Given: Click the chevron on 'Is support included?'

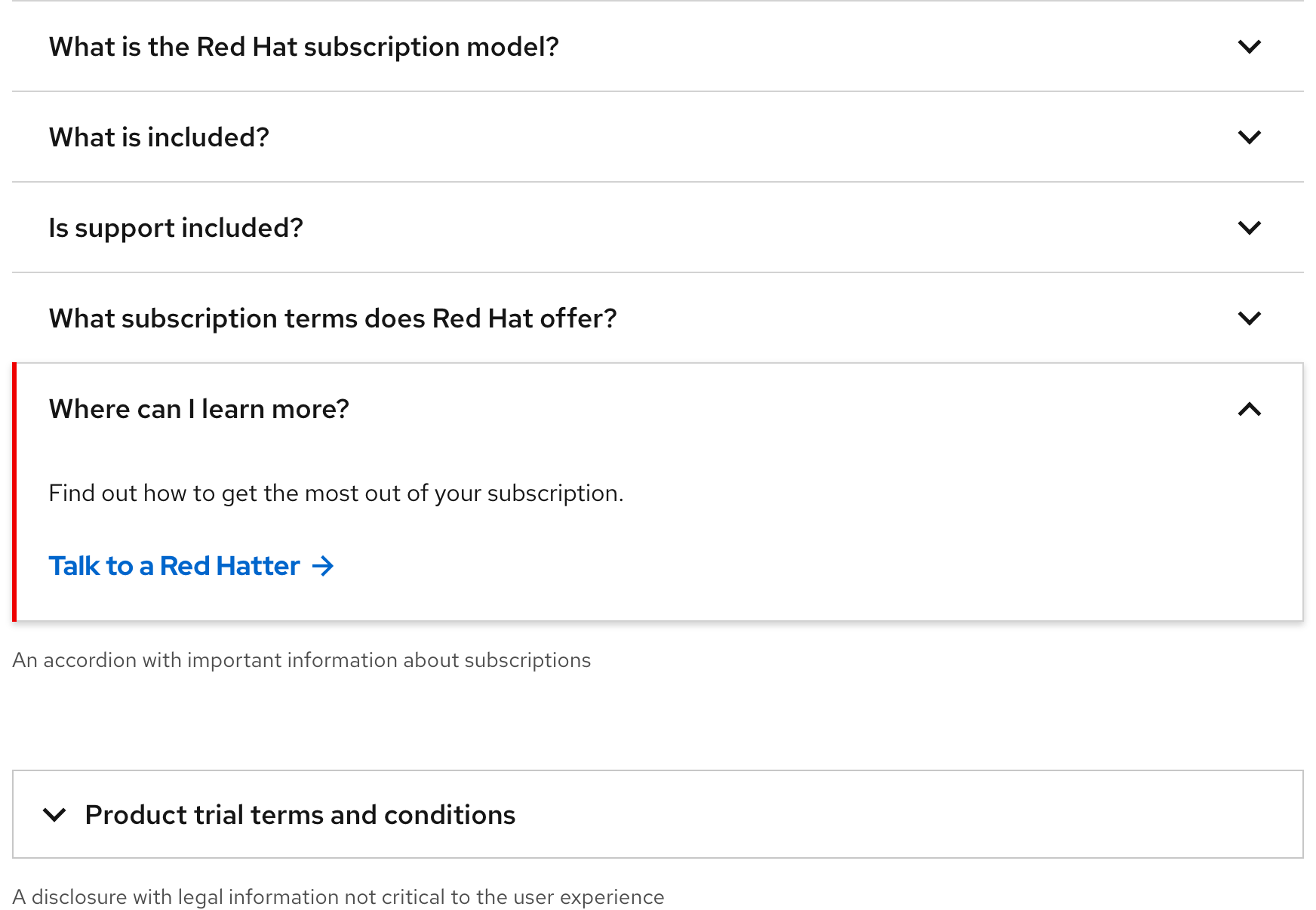Looking at the screenshot, I should [x=1248, y=228].
